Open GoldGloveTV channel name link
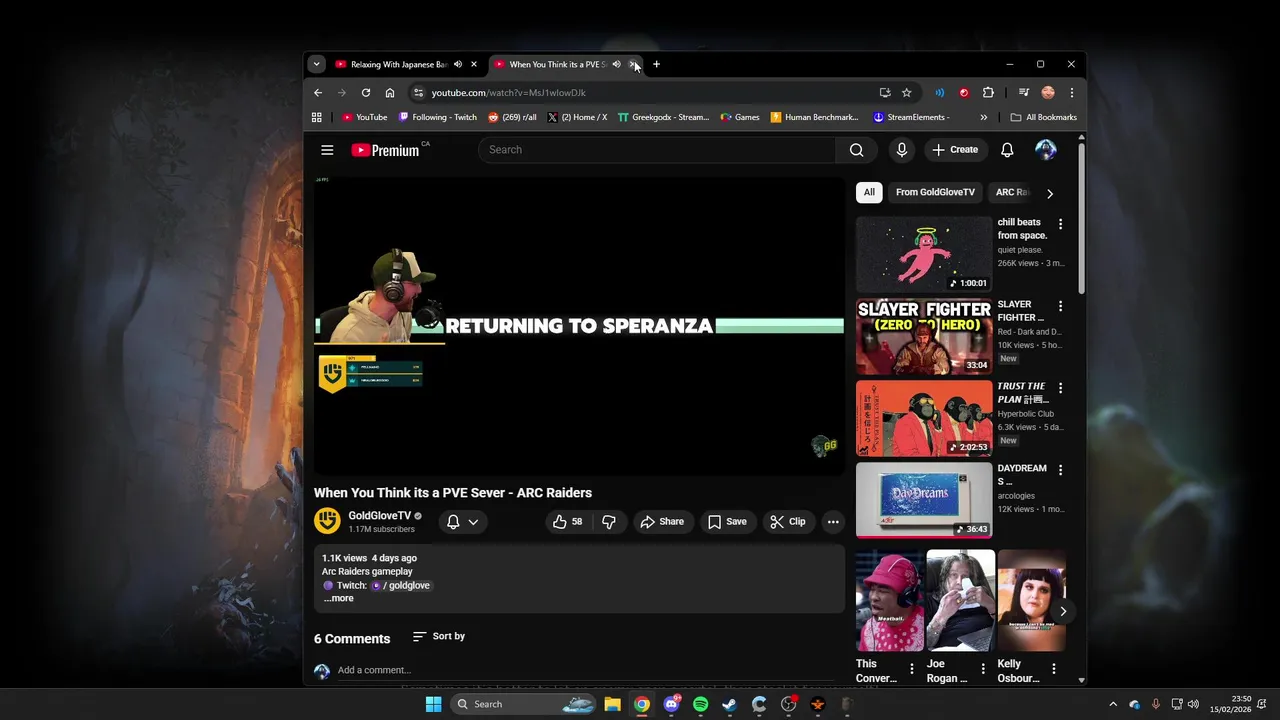Image resolution: width=1280 pixels, height=720 pixels. click(x=380, y=516)
